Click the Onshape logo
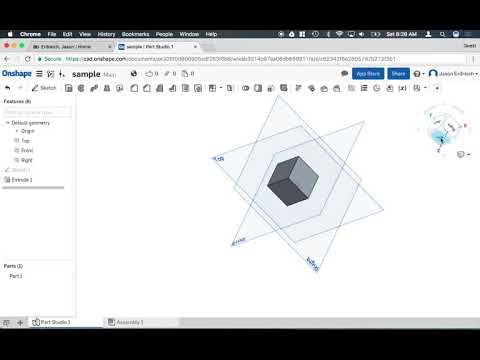The width and height of the screenshot is (480, 360). (17, 74)
